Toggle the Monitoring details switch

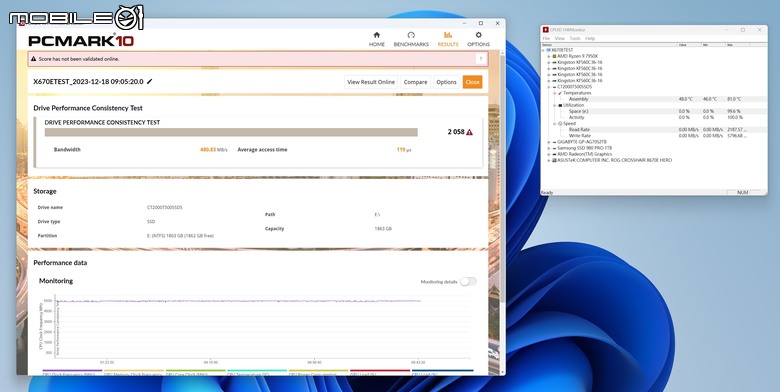point(468,282)
